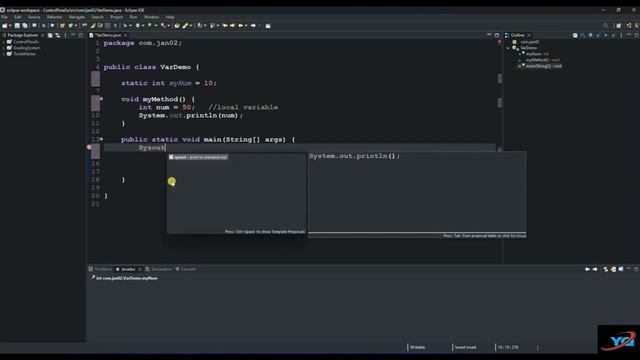Click the red error marker beside Sysout line
Screen dimensions: 640x360
pos(89,147)
